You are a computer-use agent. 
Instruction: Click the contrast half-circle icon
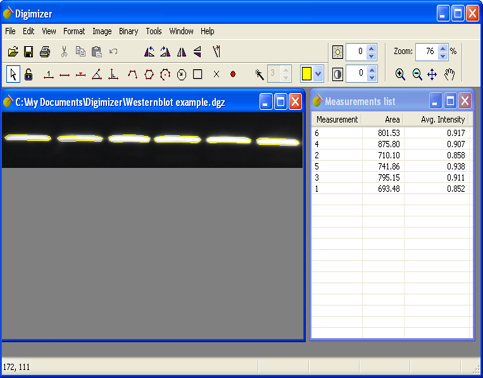(x=338, y=74)
